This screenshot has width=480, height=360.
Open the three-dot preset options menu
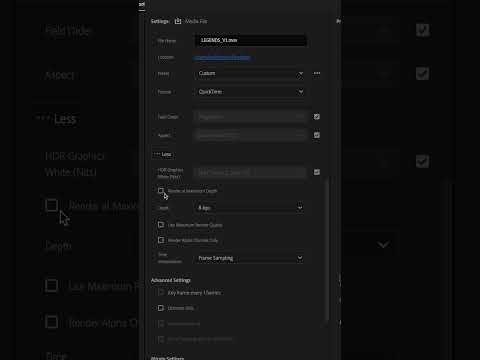coord(317,73)
